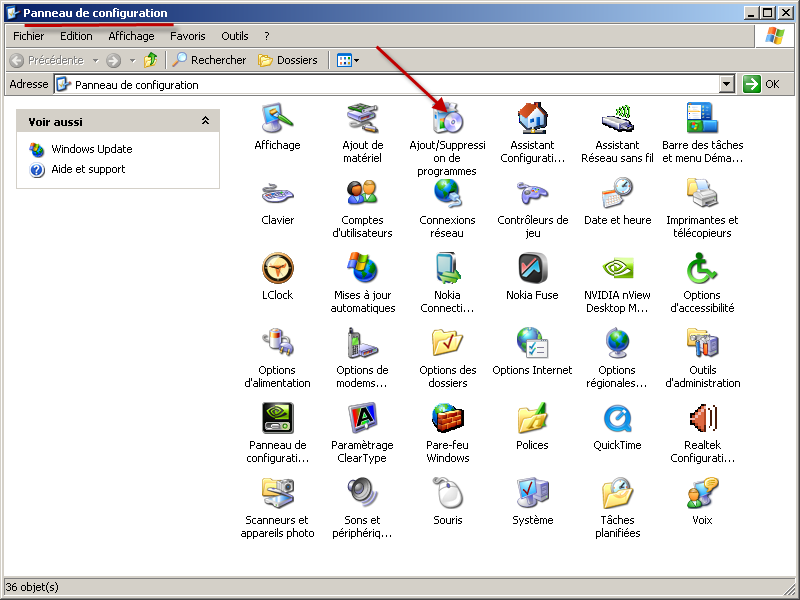Viewport: 800px width, 600px height.
Task: Expand the Précédente history dropdown arrow
Action: pyautogui.click(x=95, y=61)
